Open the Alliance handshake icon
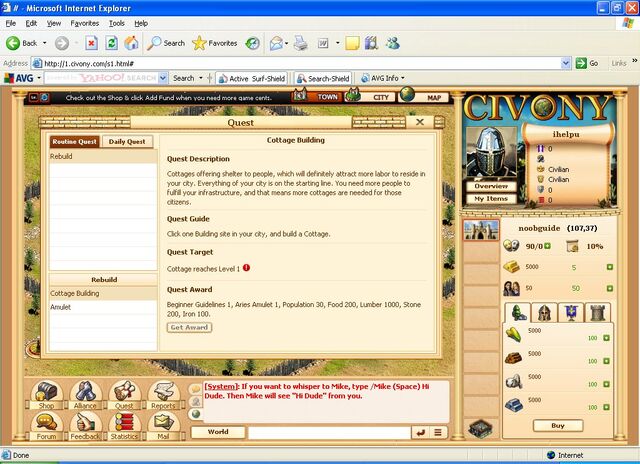Screen dimensions: 640x464 85,393
